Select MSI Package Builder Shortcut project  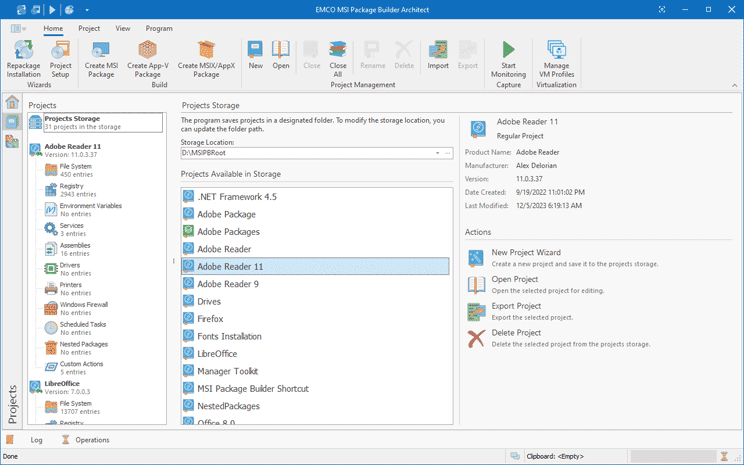click(316, 389)
